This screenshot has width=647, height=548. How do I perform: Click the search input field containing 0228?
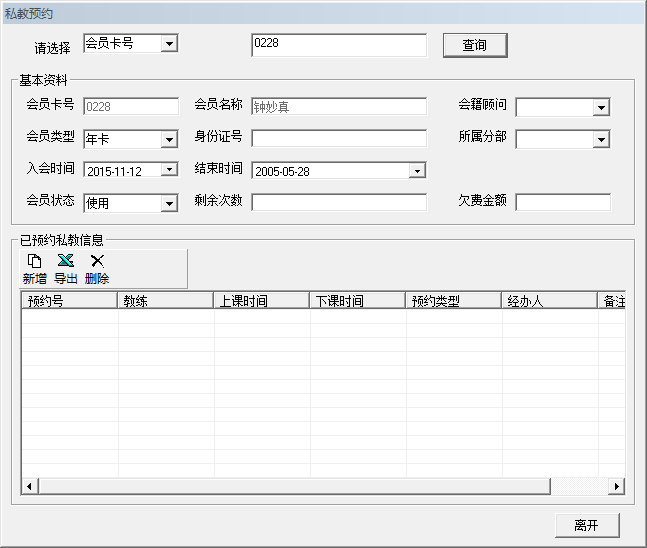[x=338, y=45]
